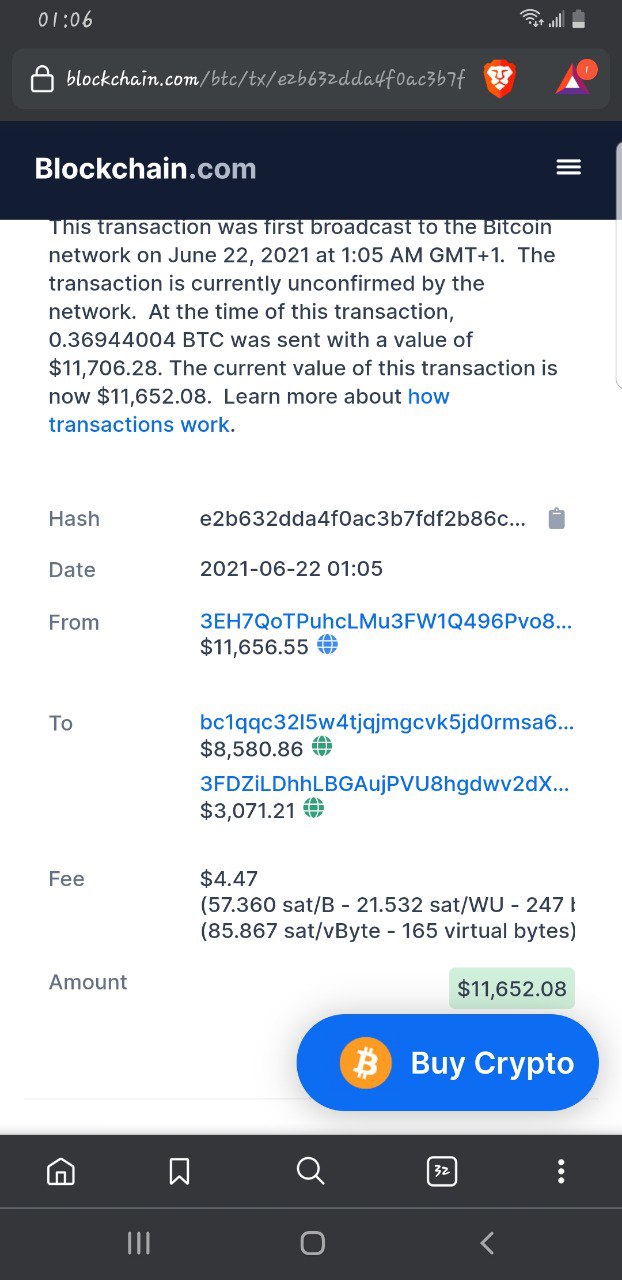Open the hamburger menu in Blockchain.com header
The image size is (622, 1280).
pyautogui.click(x=568, y=167)
